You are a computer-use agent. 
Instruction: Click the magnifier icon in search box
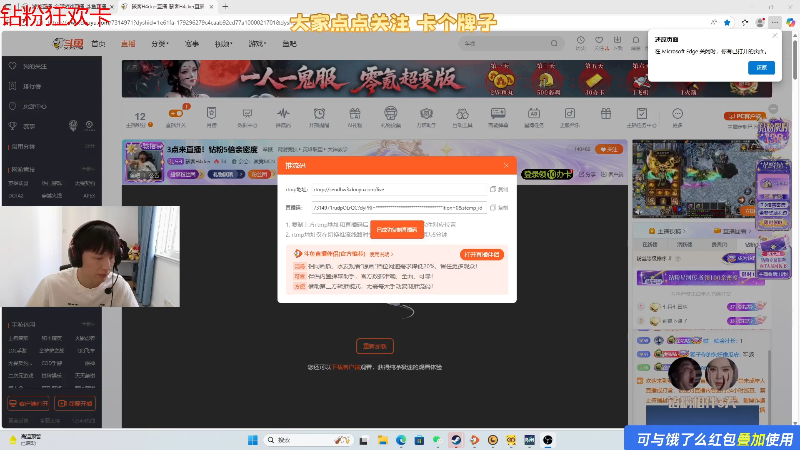pos(554,43)
